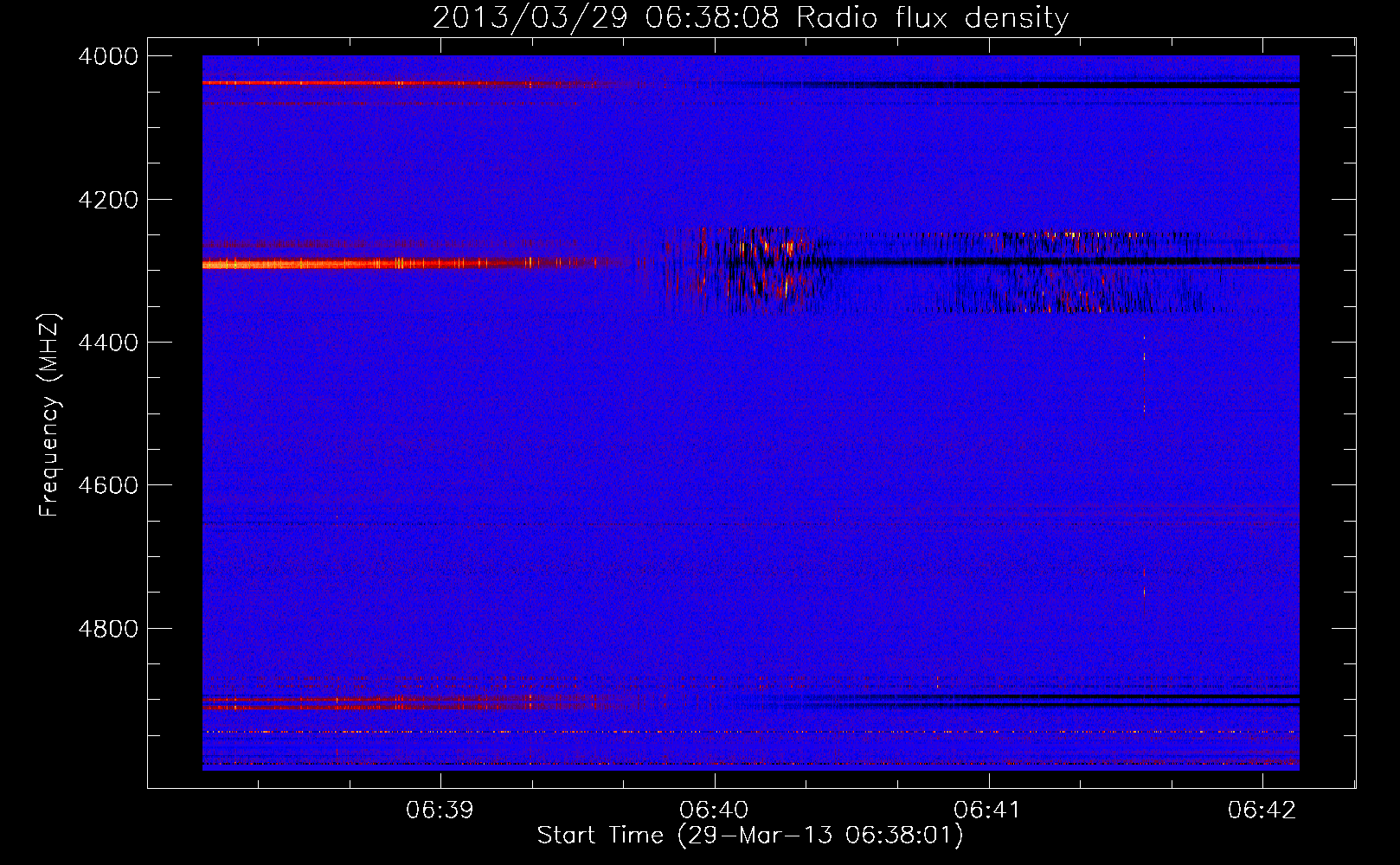Viewport: 1400px width, 865px height.
Task: Click the "Frequency (MHZ)" axis label
Action: tap(50, 415)
